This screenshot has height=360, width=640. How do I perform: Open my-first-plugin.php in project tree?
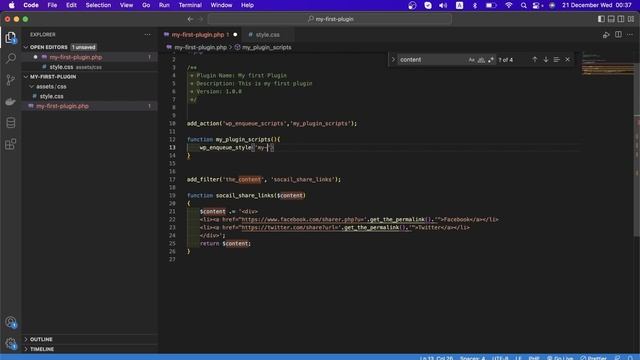90,106
